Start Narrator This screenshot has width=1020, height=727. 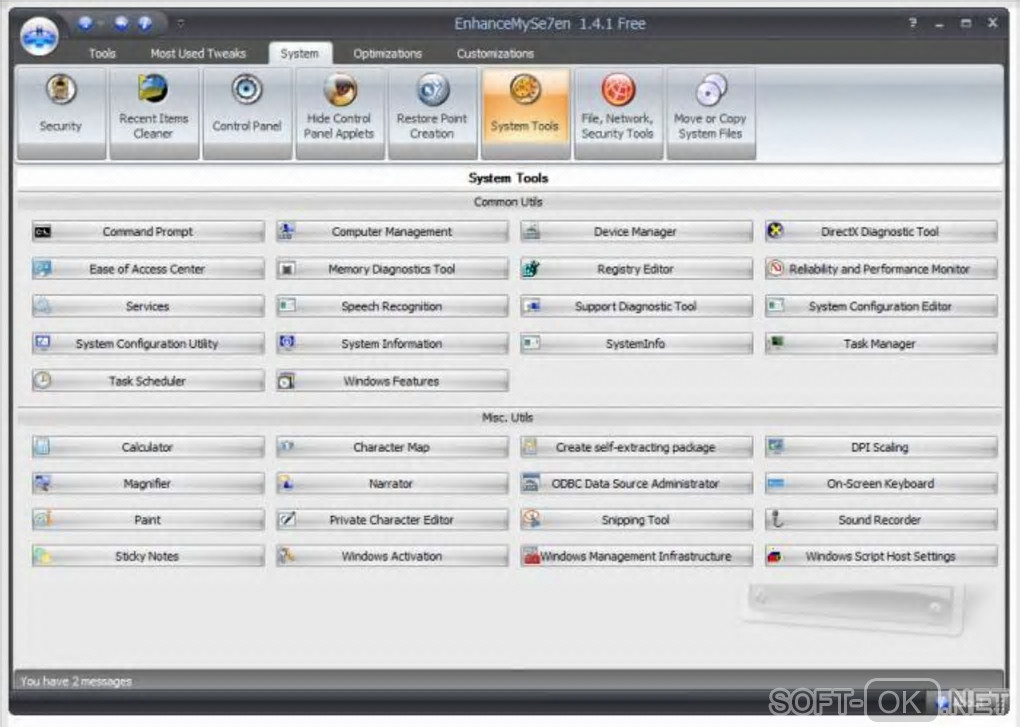click(x=392, y=483)
